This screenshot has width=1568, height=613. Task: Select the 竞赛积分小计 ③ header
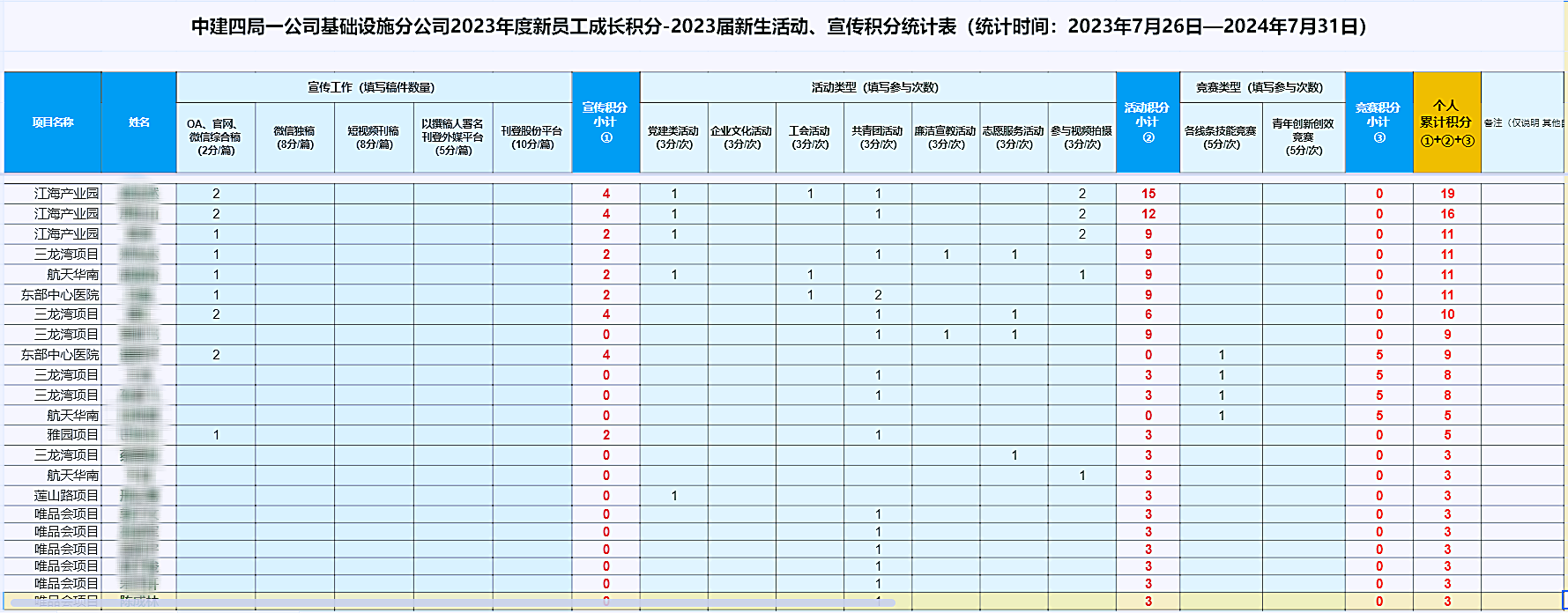click(1379, 122)
